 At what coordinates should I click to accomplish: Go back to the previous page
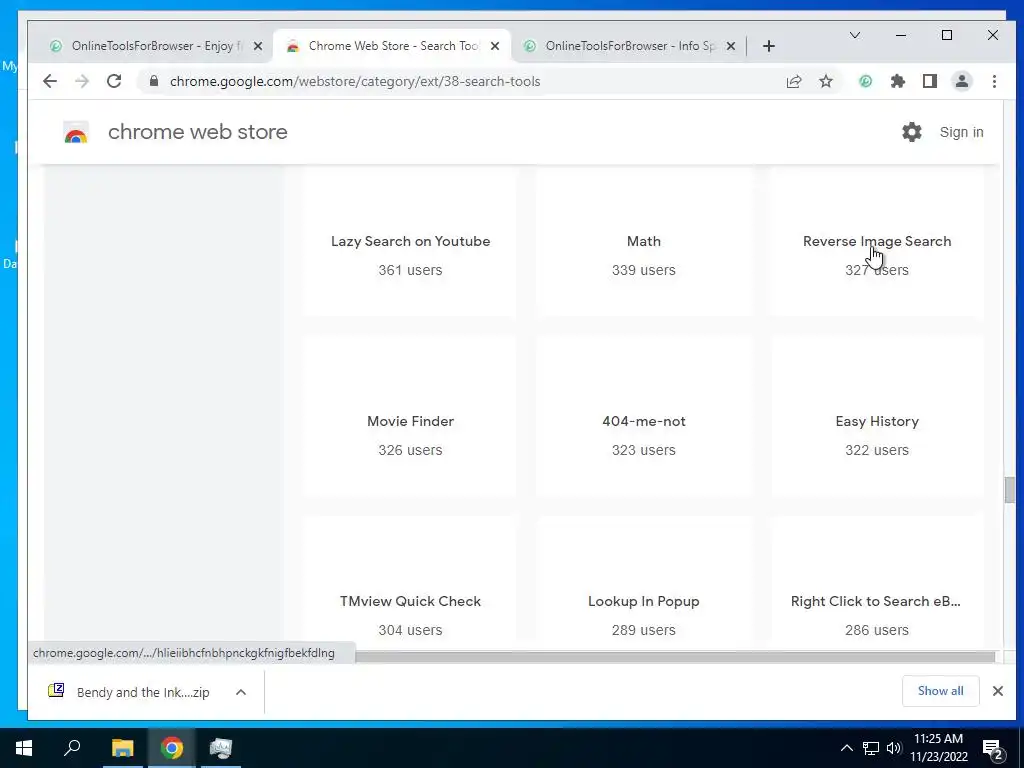point(50,81)
